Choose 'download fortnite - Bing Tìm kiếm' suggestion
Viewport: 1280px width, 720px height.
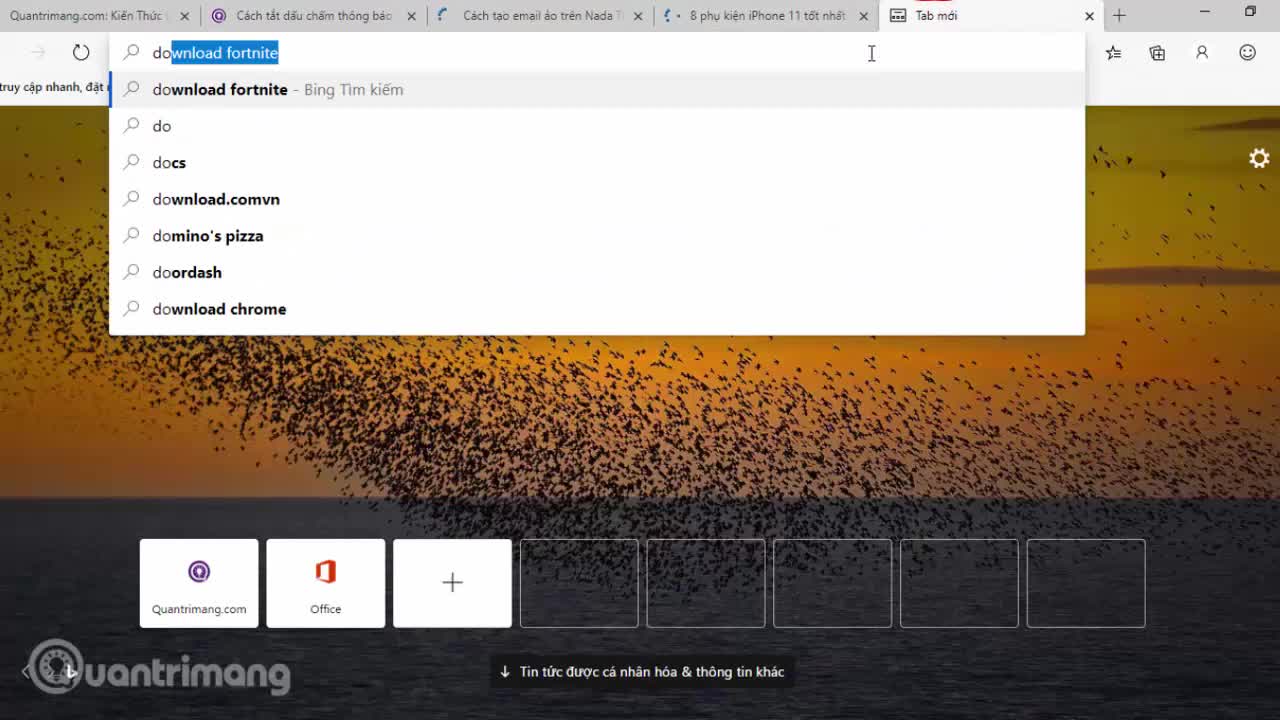point(597,89)
